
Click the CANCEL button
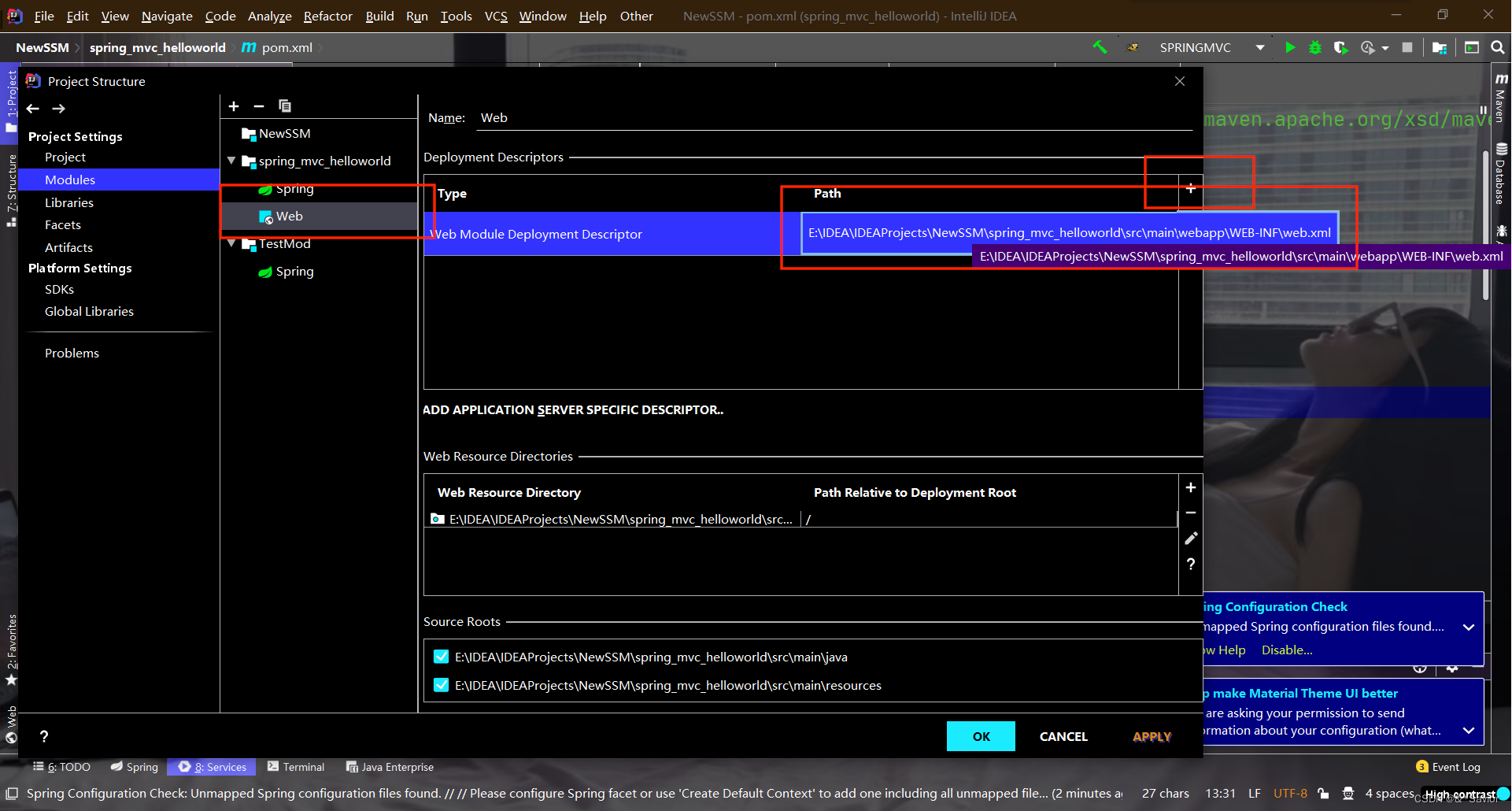(x=1063, y=736)
